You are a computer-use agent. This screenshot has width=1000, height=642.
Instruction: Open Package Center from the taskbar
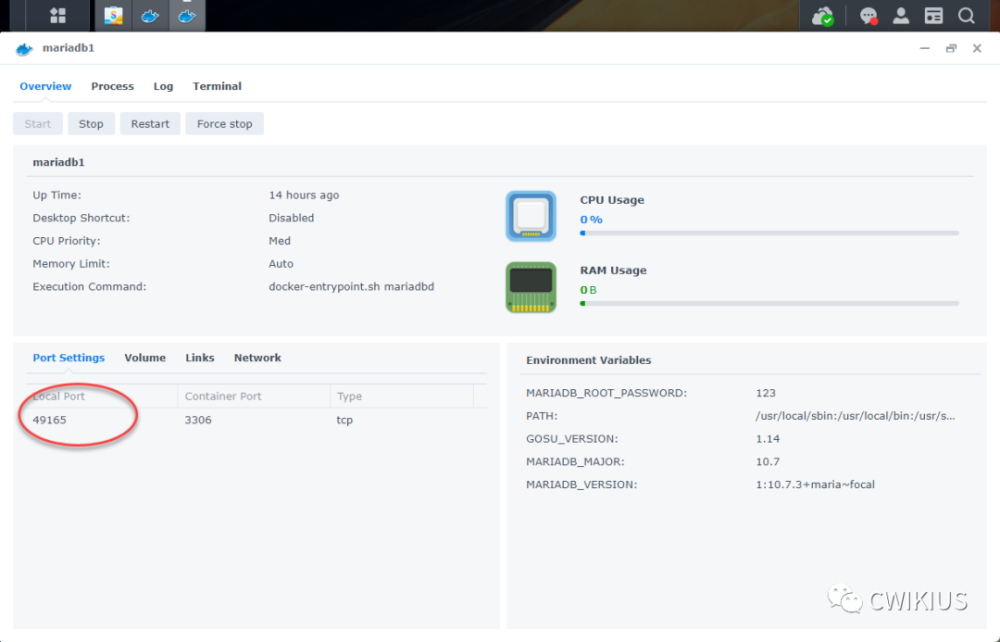(114, 15)
